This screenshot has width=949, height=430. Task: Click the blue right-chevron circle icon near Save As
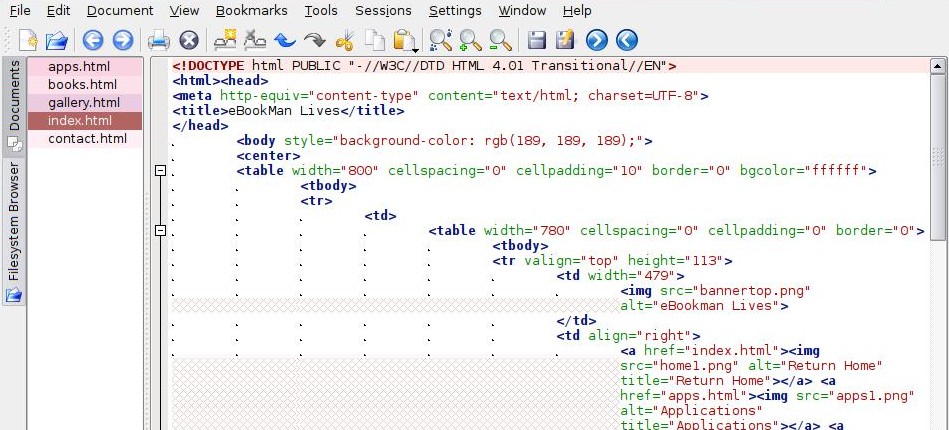596,41
